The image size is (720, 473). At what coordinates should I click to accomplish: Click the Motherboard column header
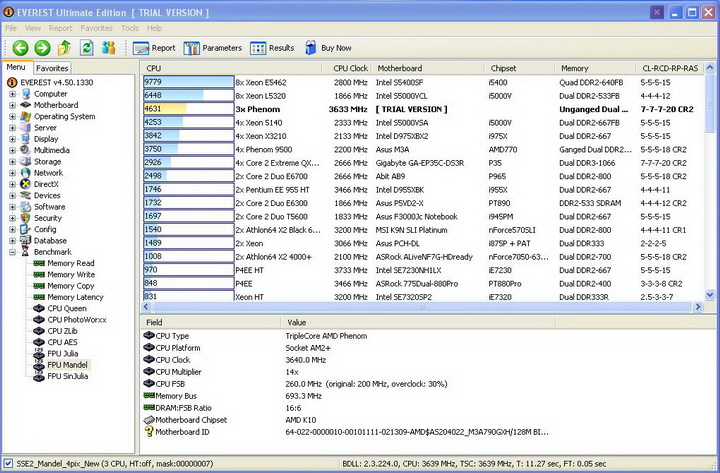[428, 68]
